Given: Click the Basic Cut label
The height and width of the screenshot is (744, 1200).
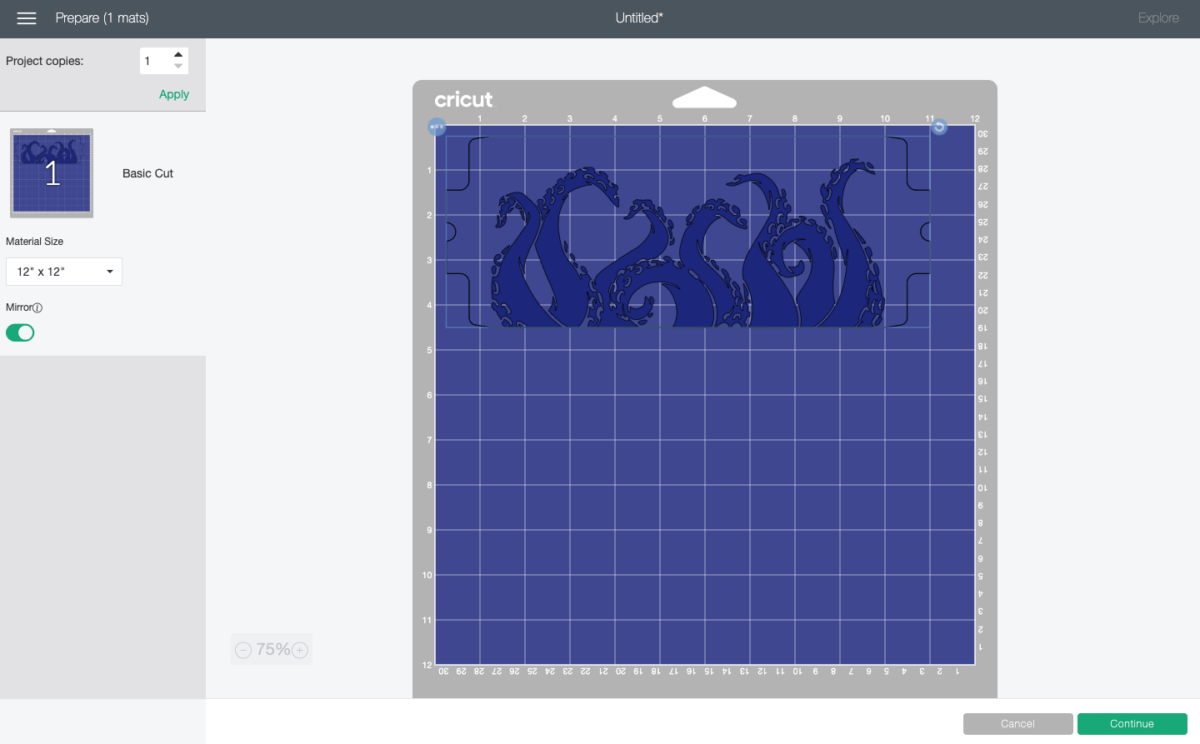Looking at the screenshot, I should [148, 173].
